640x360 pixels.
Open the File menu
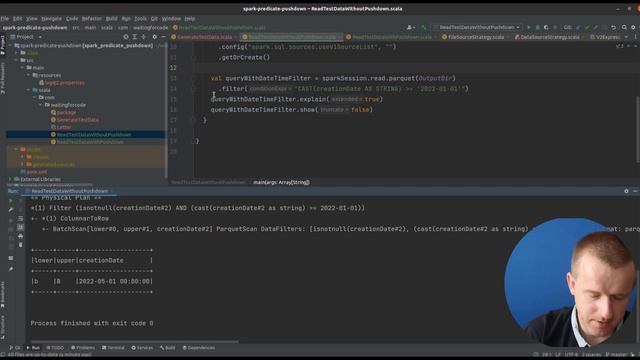[x=5, y=18]
